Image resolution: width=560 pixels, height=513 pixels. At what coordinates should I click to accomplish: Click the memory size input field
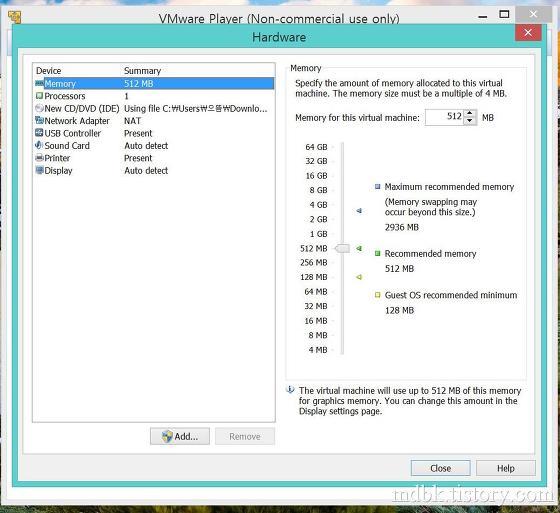[445, 117]
